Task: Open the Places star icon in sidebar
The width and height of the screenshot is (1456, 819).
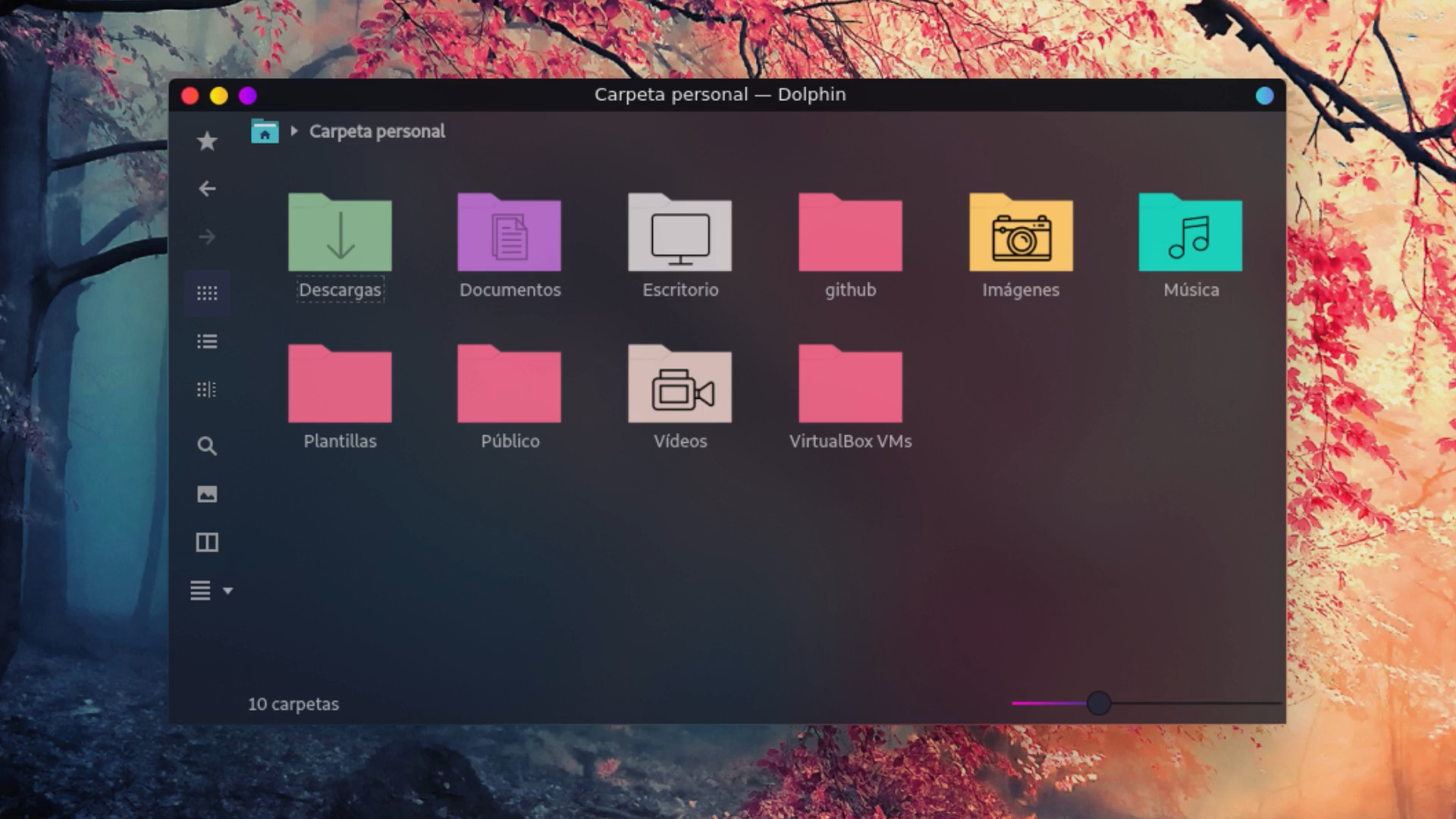Action: pos(207,141)
